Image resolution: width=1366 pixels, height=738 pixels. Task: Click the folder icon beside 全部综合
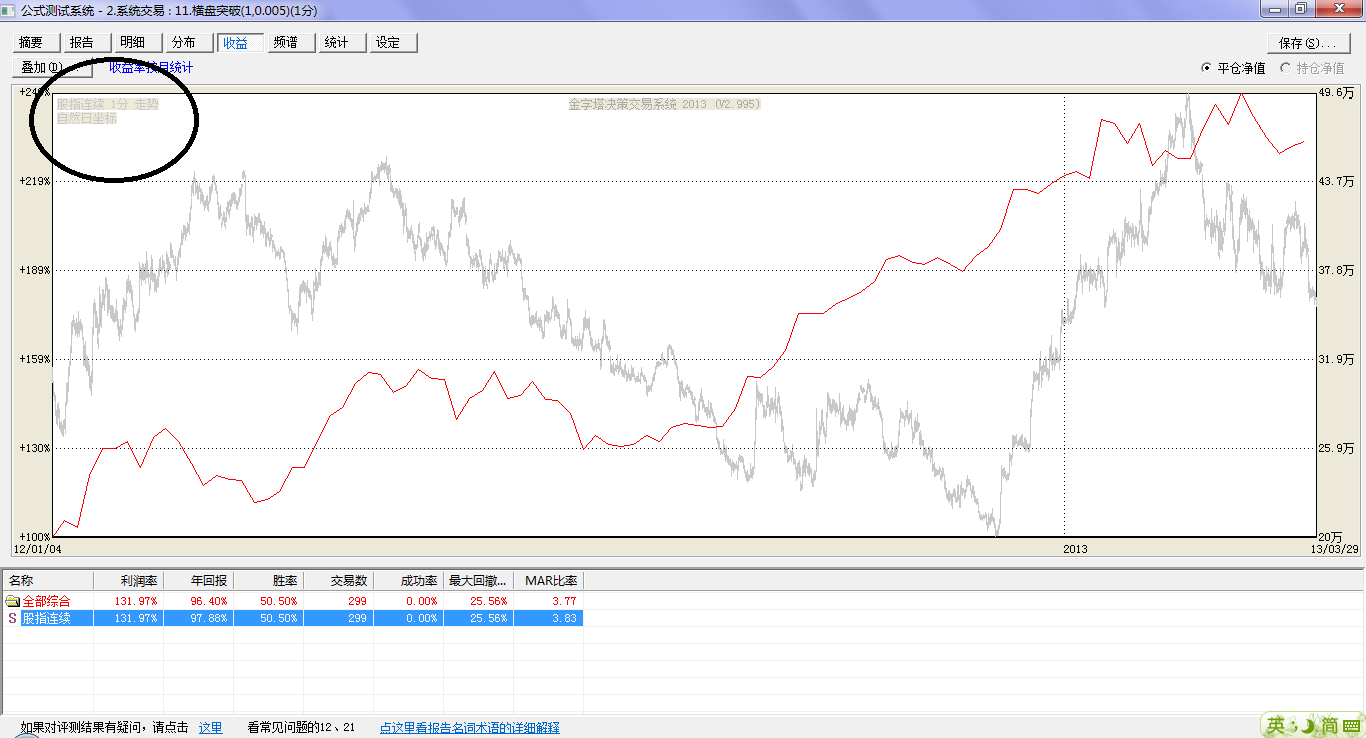coord(12,601)
